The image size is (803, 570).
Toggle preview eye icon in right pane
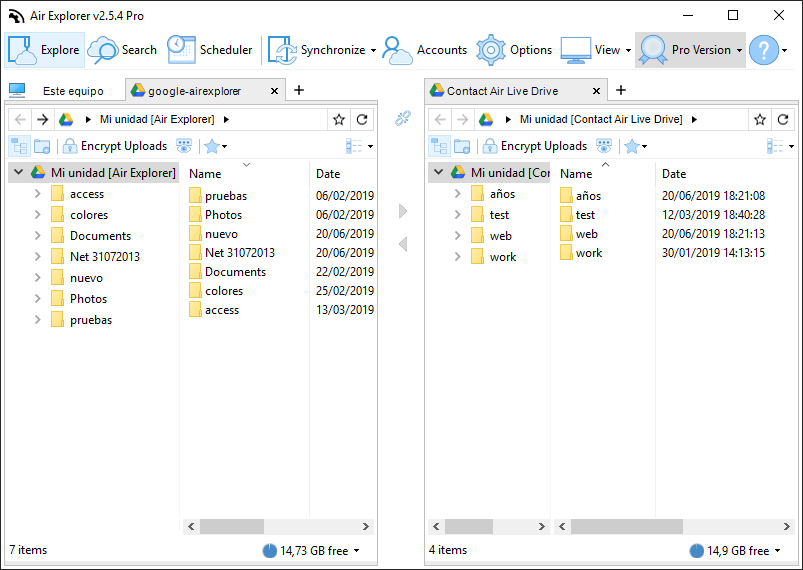(604, 146)
